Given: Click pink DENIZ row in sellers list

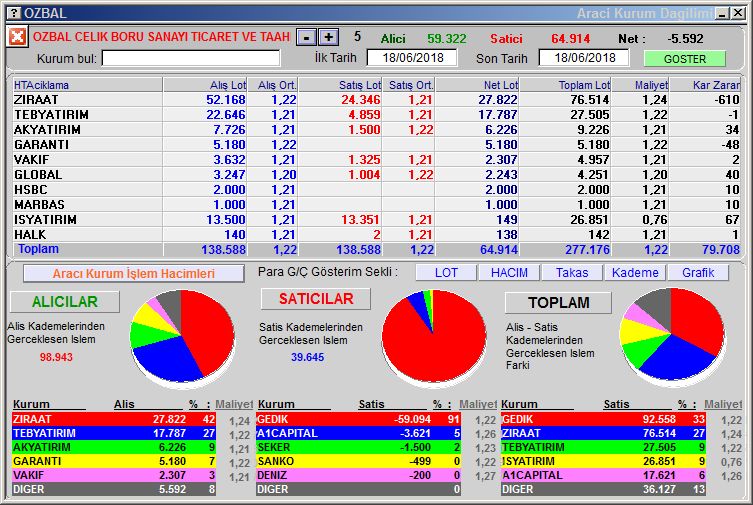Looking at the screenshot, I should tap(358, 475).
